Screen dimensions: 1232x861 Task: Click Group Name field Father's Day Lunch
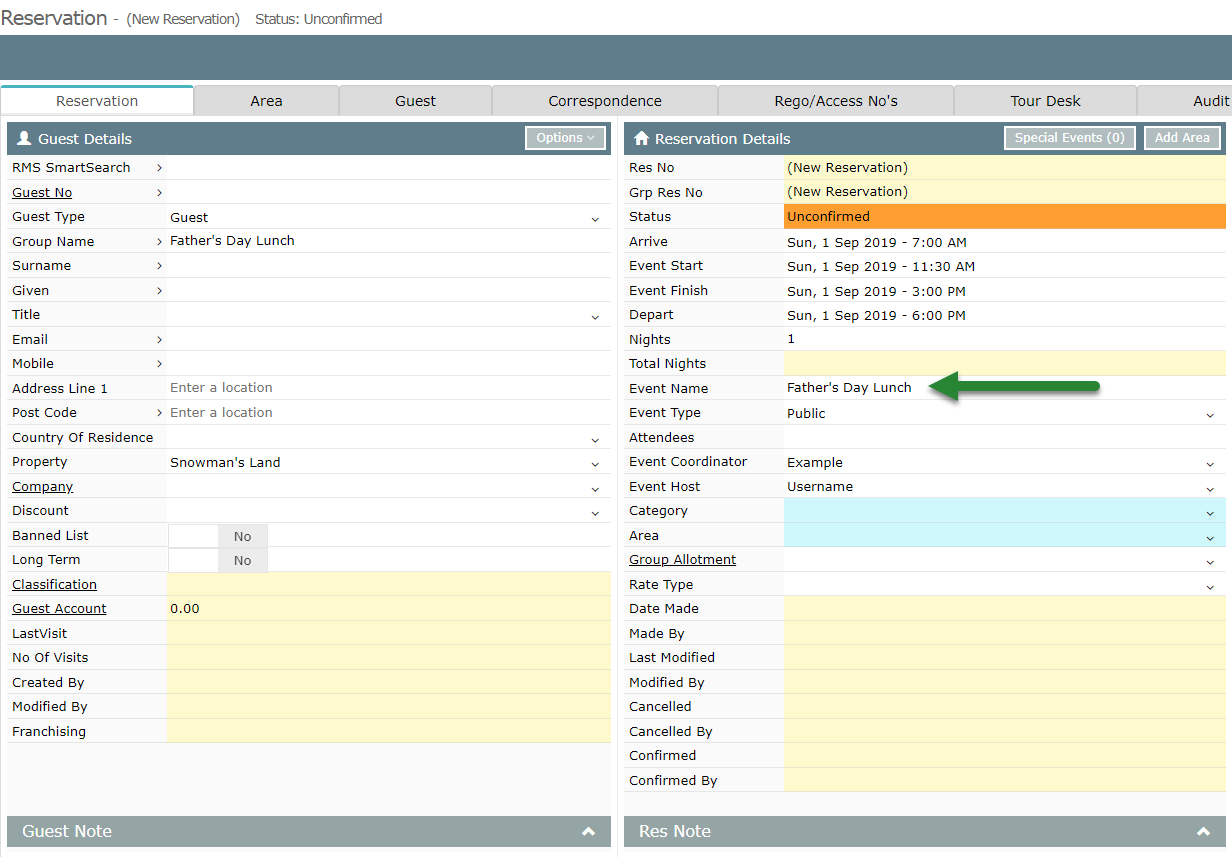[389, 242]
